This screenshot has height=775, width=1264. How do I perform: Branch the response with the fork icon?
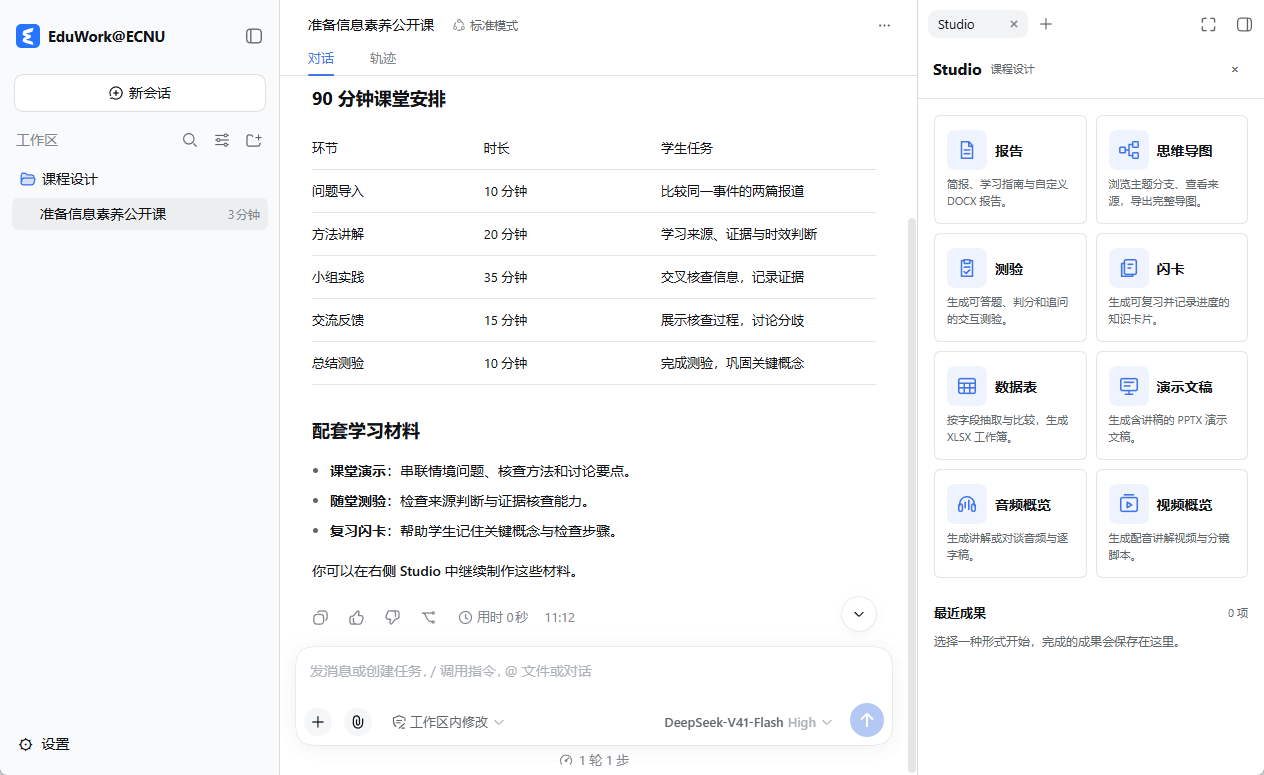pos(429,617)
